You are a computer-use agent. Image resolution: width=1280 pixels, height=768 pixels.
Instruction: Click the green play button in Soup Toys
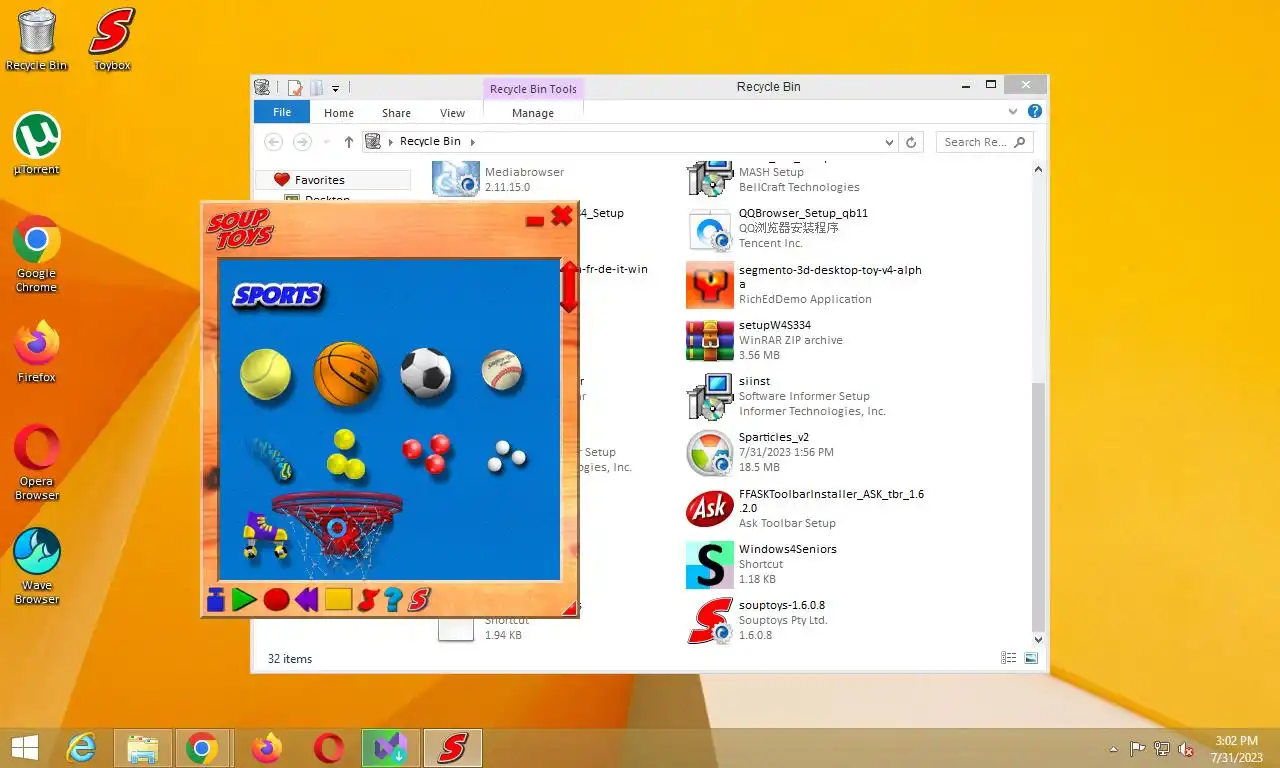point(244,600)
